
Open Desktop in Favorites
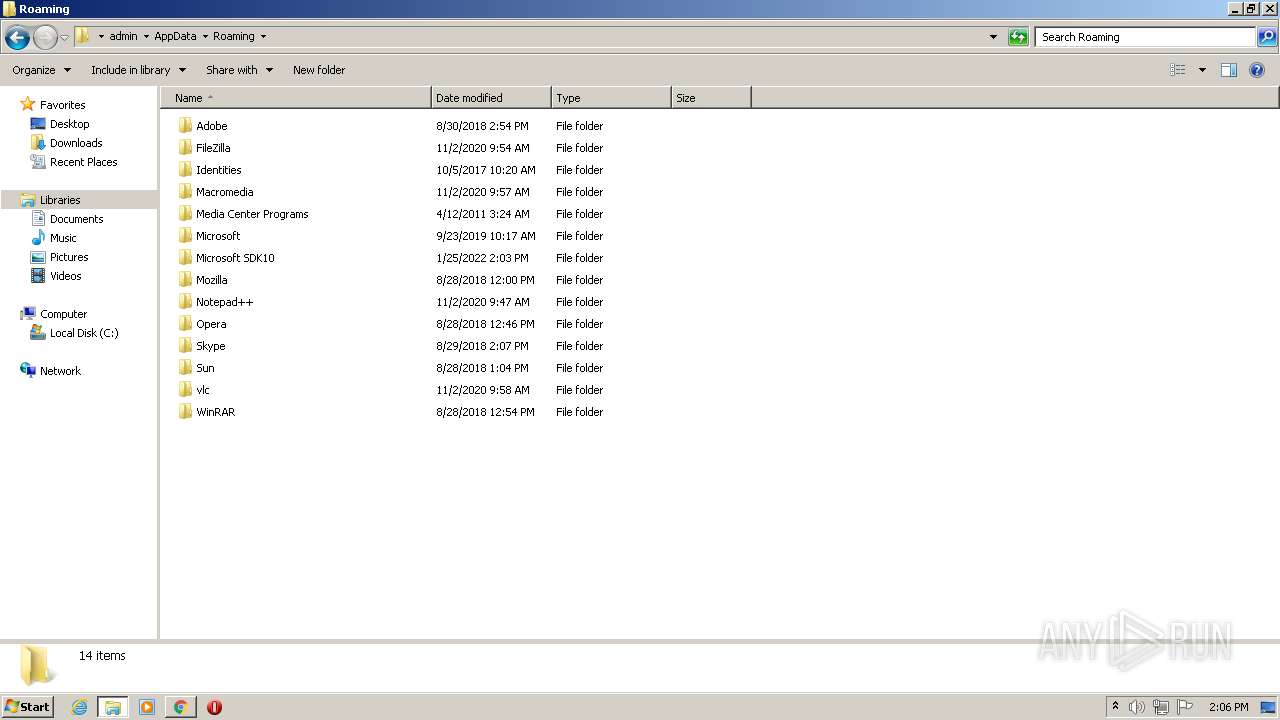(69, 124)
